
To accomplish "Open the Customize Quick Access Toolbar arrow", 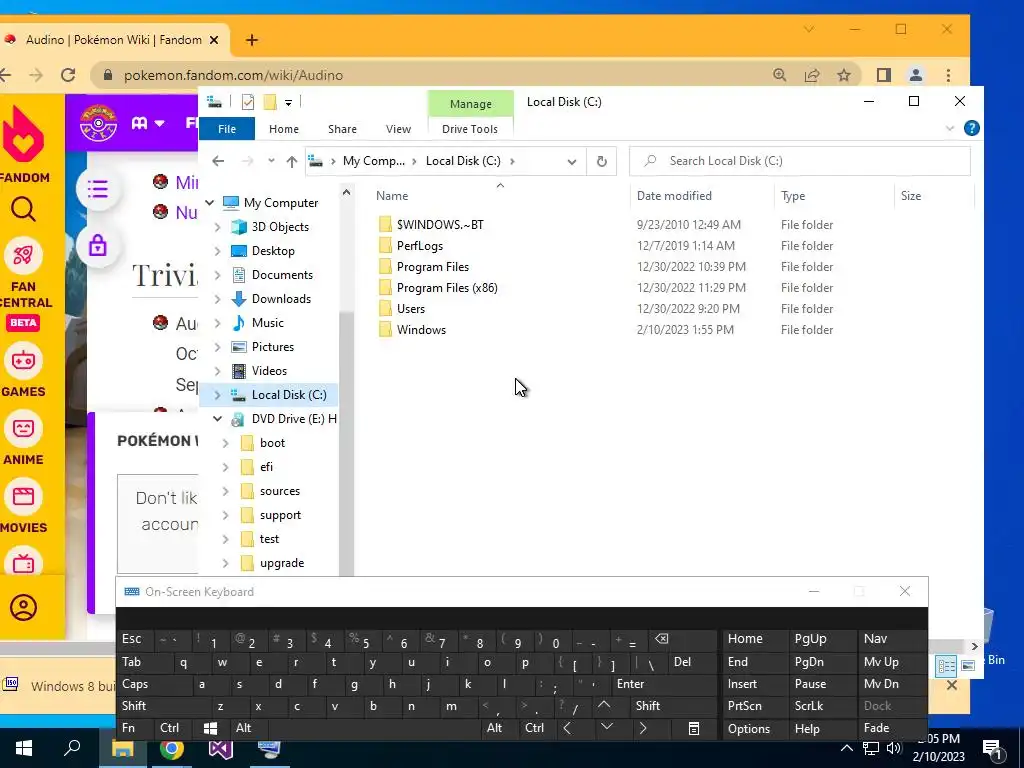I will point(288,103).
